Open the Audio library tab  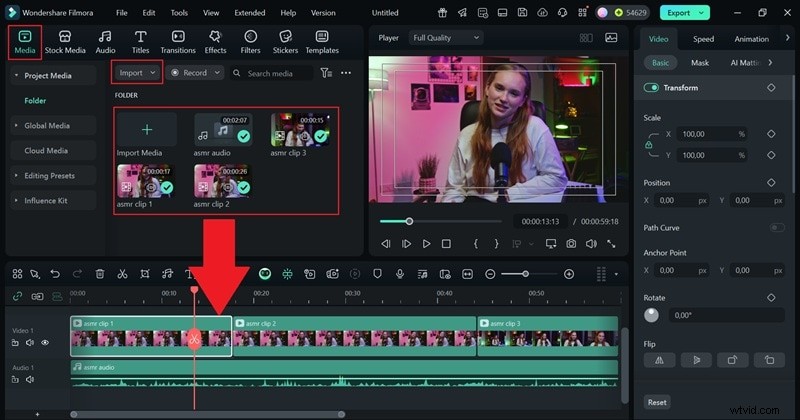click(x=105, y=42)
